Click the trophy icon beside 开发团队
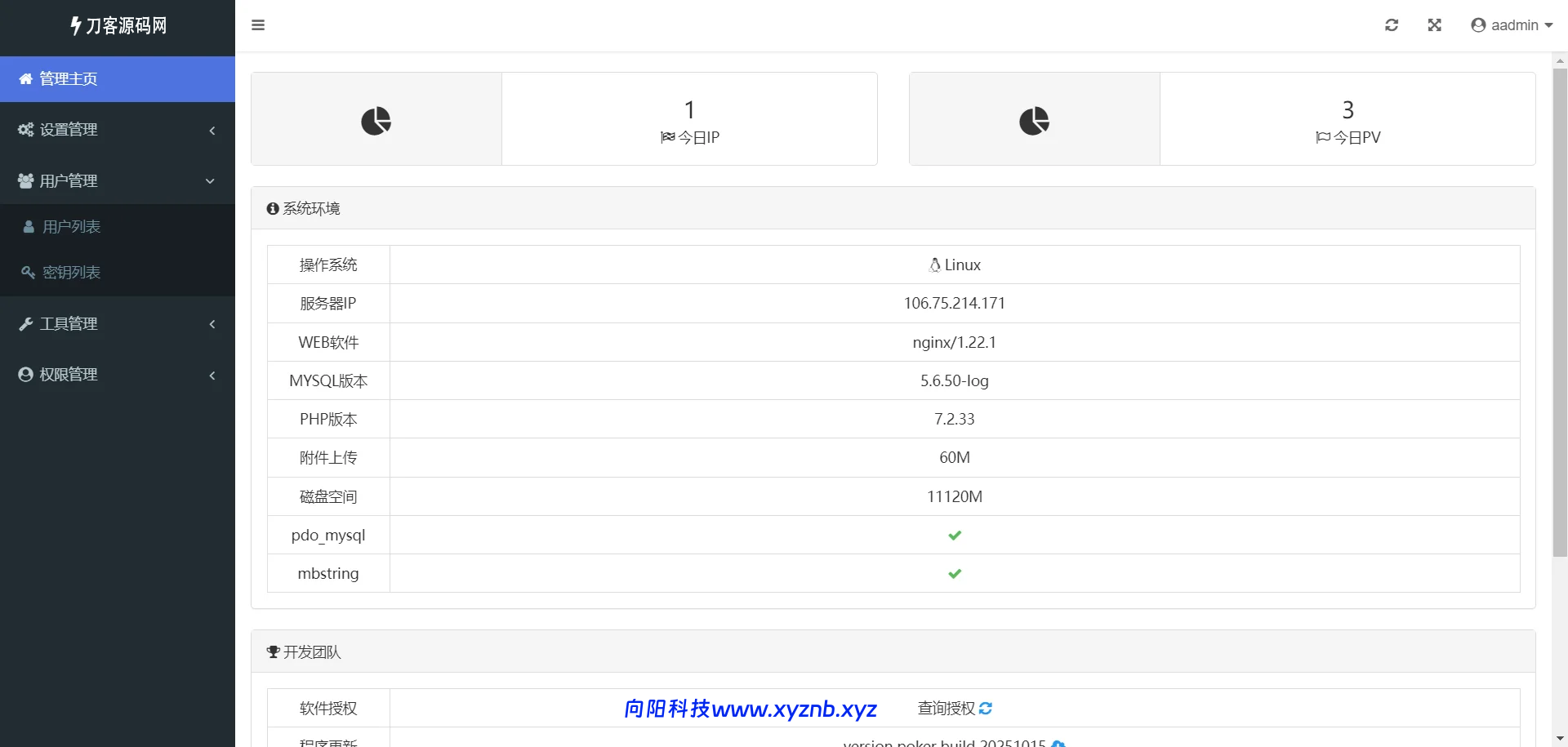Screen dimensions: 1568x747 [274, 652]
